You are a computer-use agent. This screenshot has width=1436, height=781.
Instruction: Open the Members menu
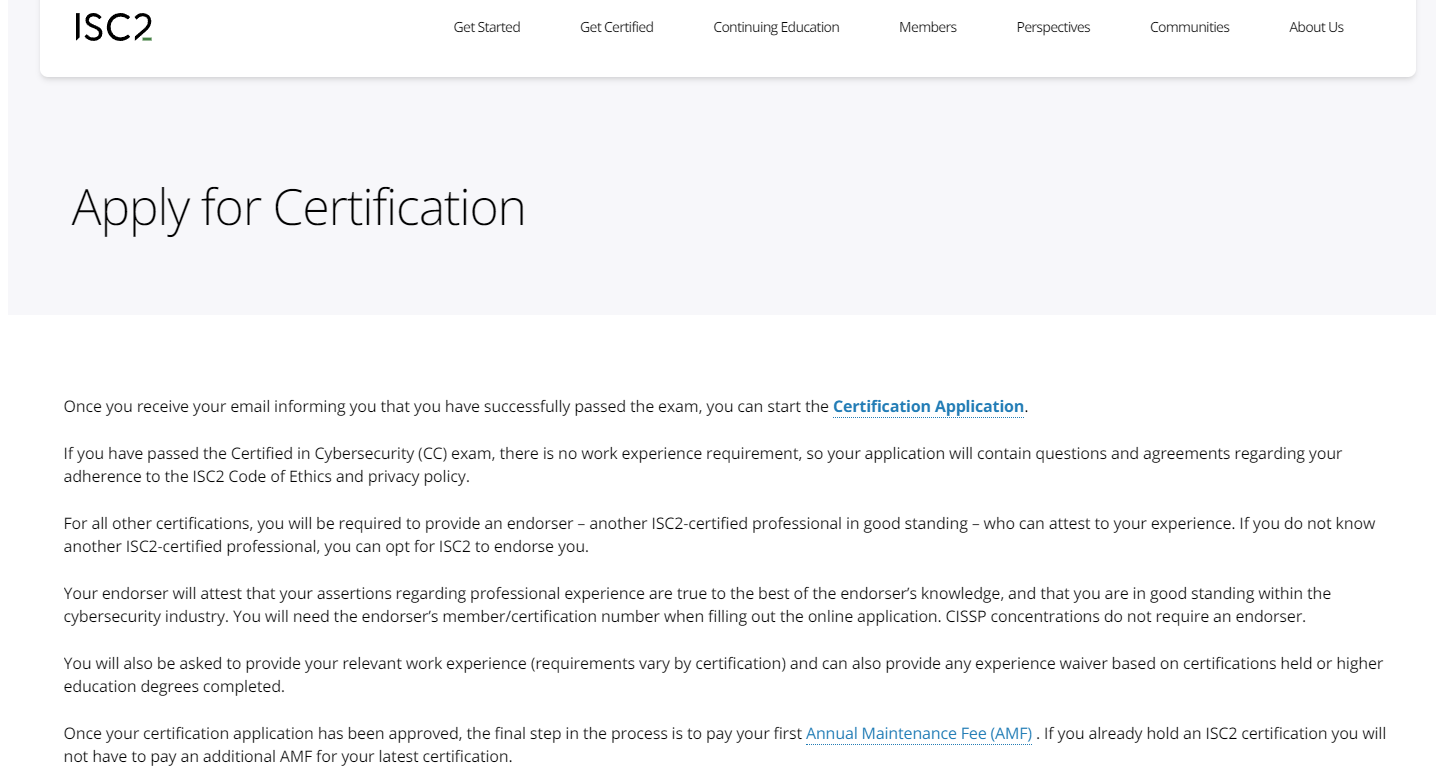928,27
